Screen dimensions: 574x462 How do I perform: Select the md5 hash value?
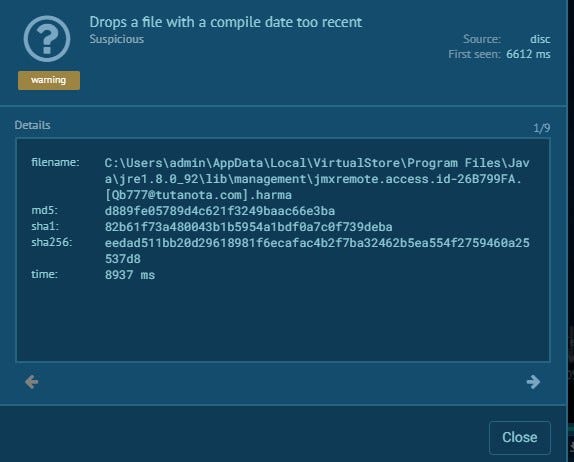[220, 211]
